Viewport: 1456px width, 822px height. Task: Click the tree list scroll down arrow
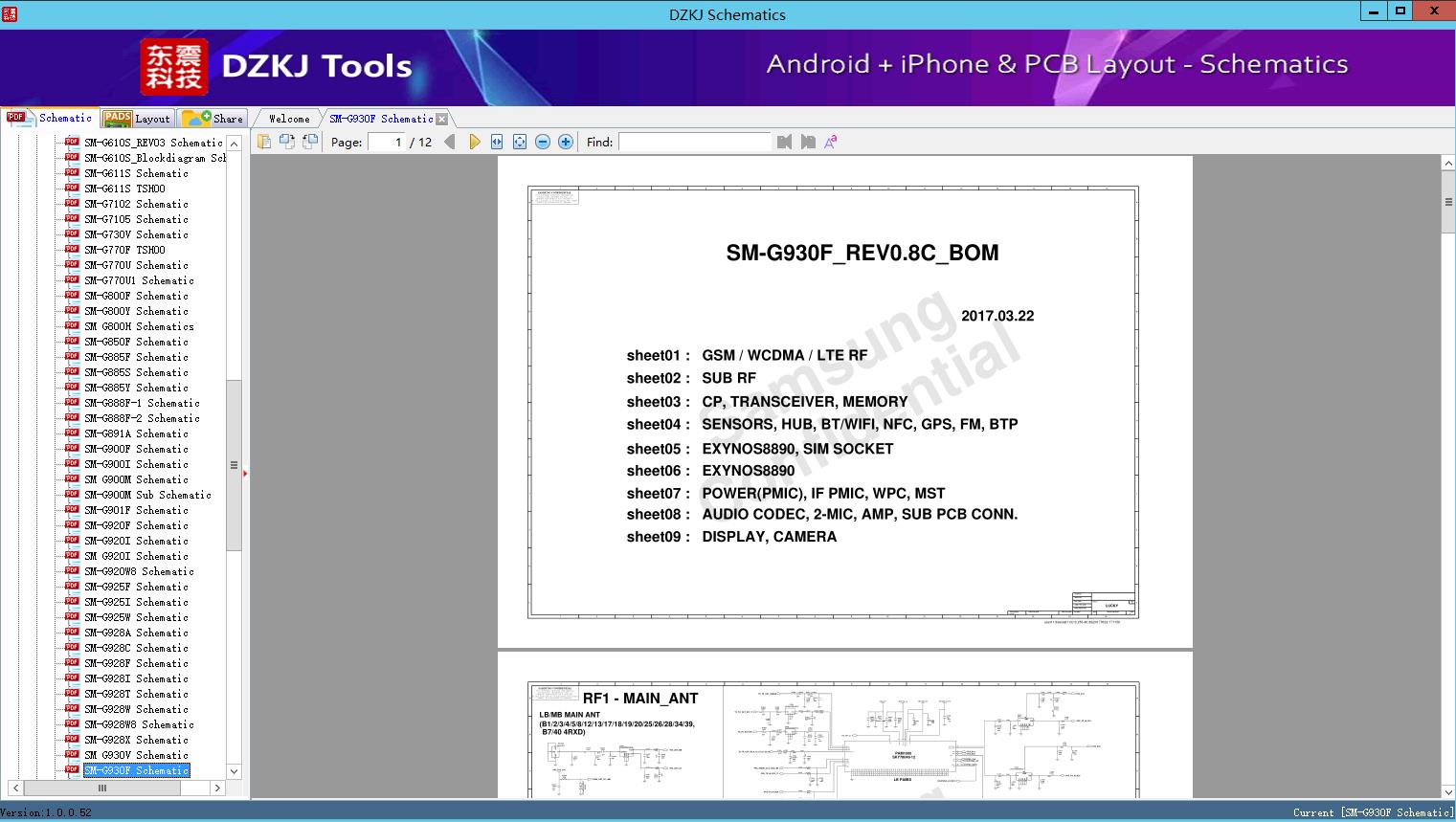coord(234,771)
